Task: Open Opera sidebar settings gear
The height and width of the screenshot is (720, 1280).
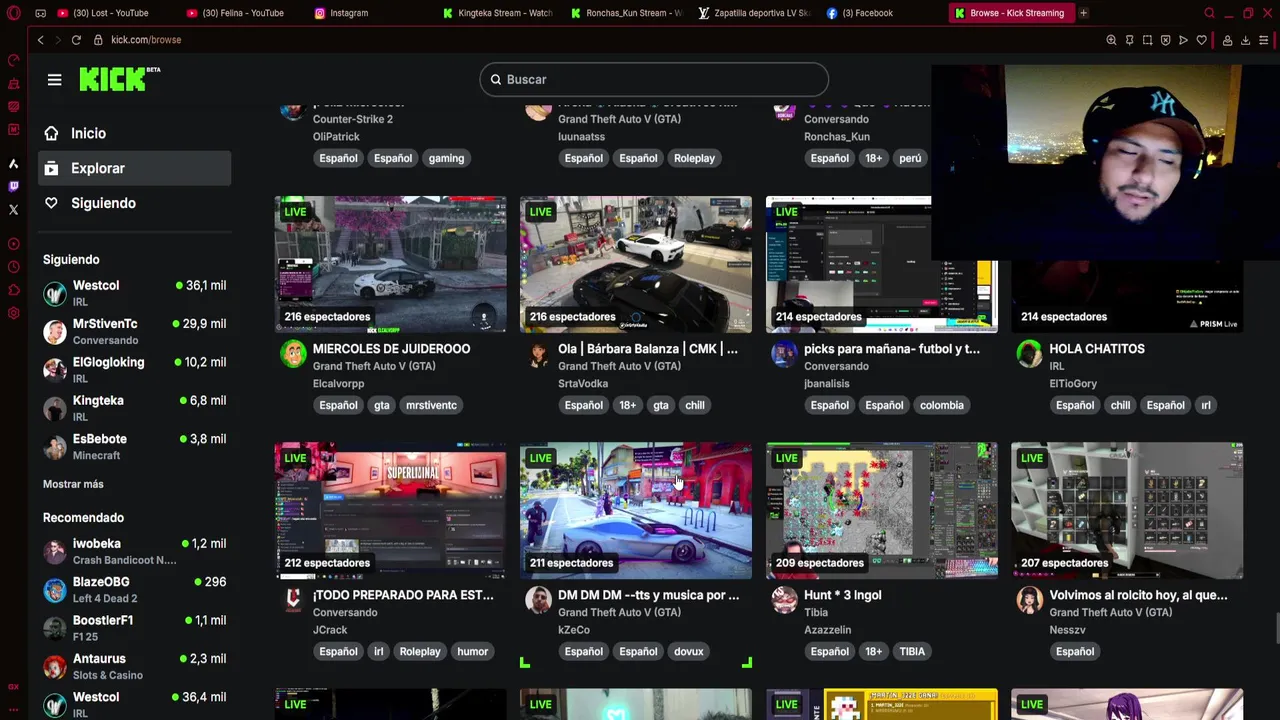Action: [x=13, y=313]
